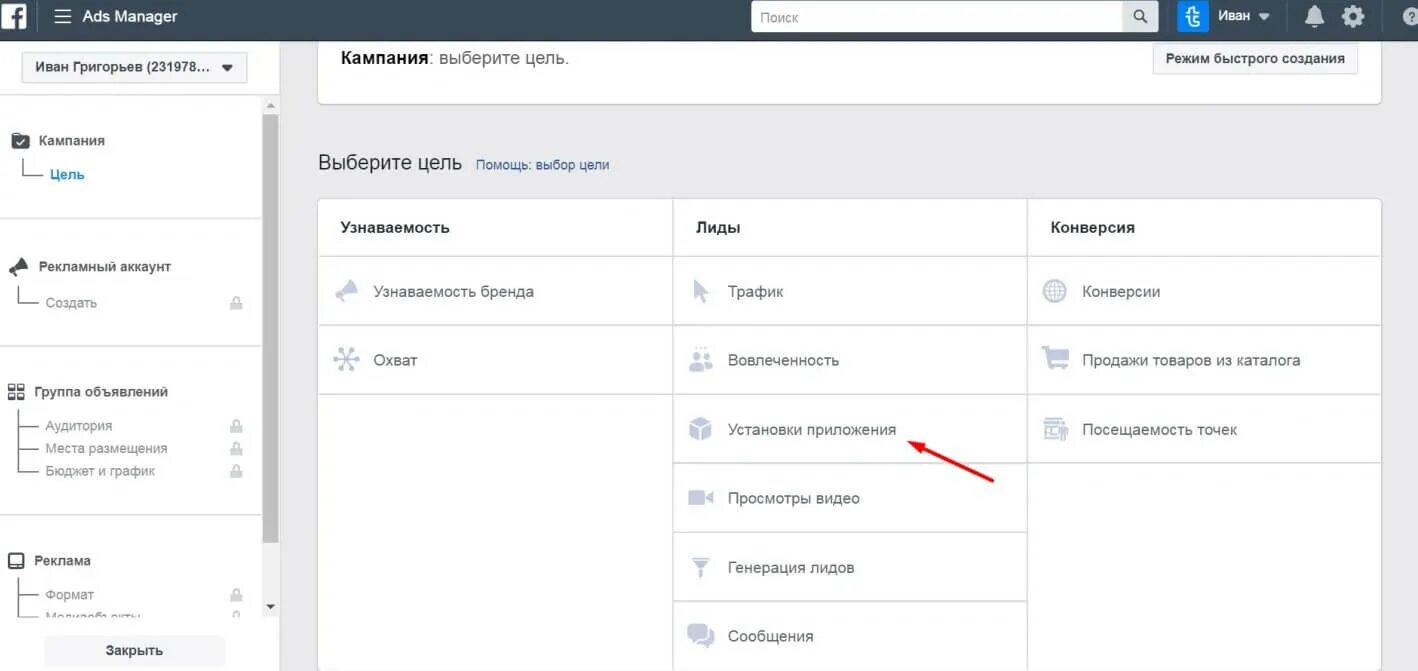Choose the Посещаемость точек objective
This screenshot has height=671, width=1418.
coord(1204,429)
